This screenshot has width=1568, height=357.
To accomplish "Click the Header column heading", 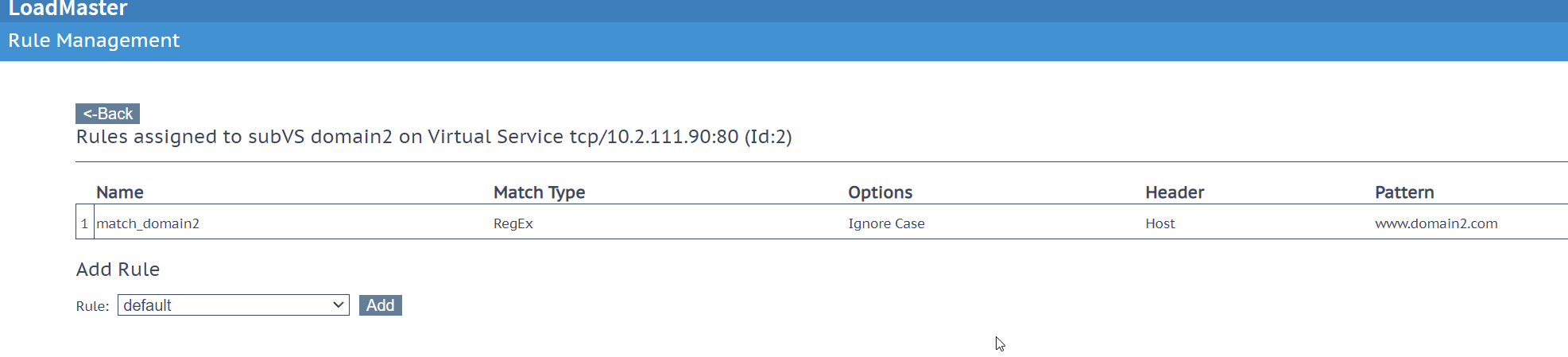I will tap(1175, 192).
